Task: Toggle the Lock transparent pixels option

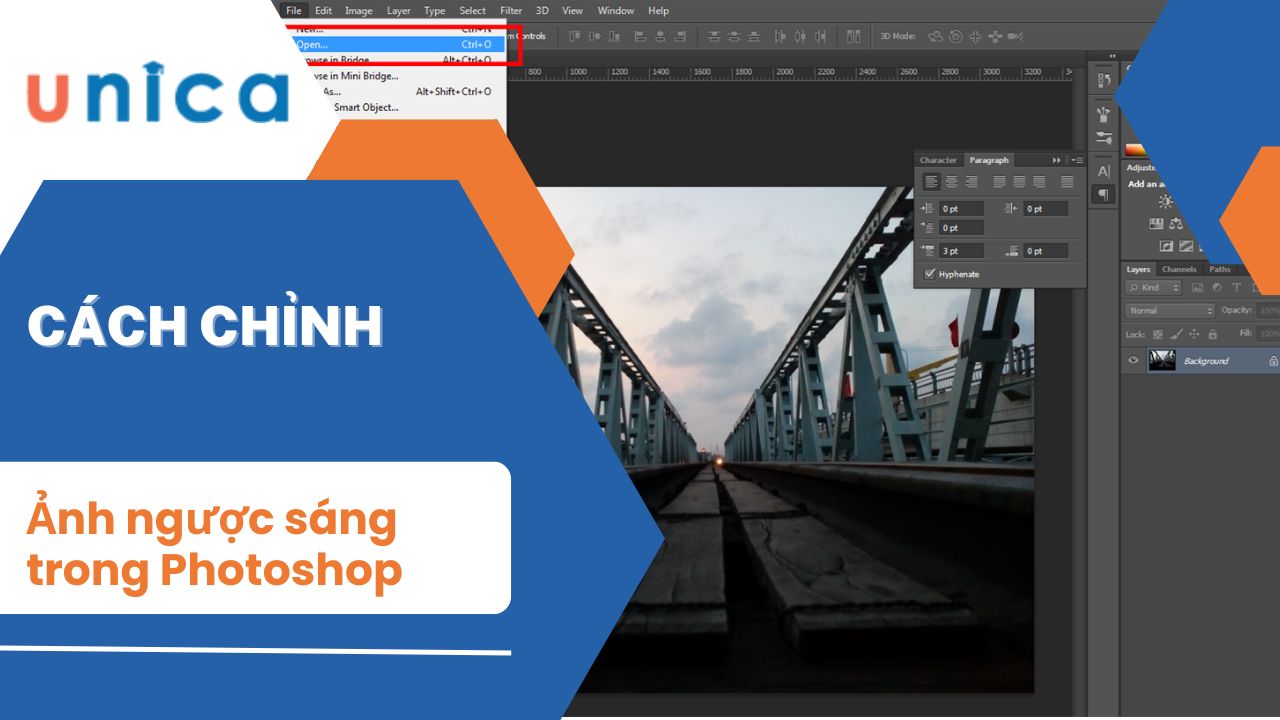Action: 1158,334
